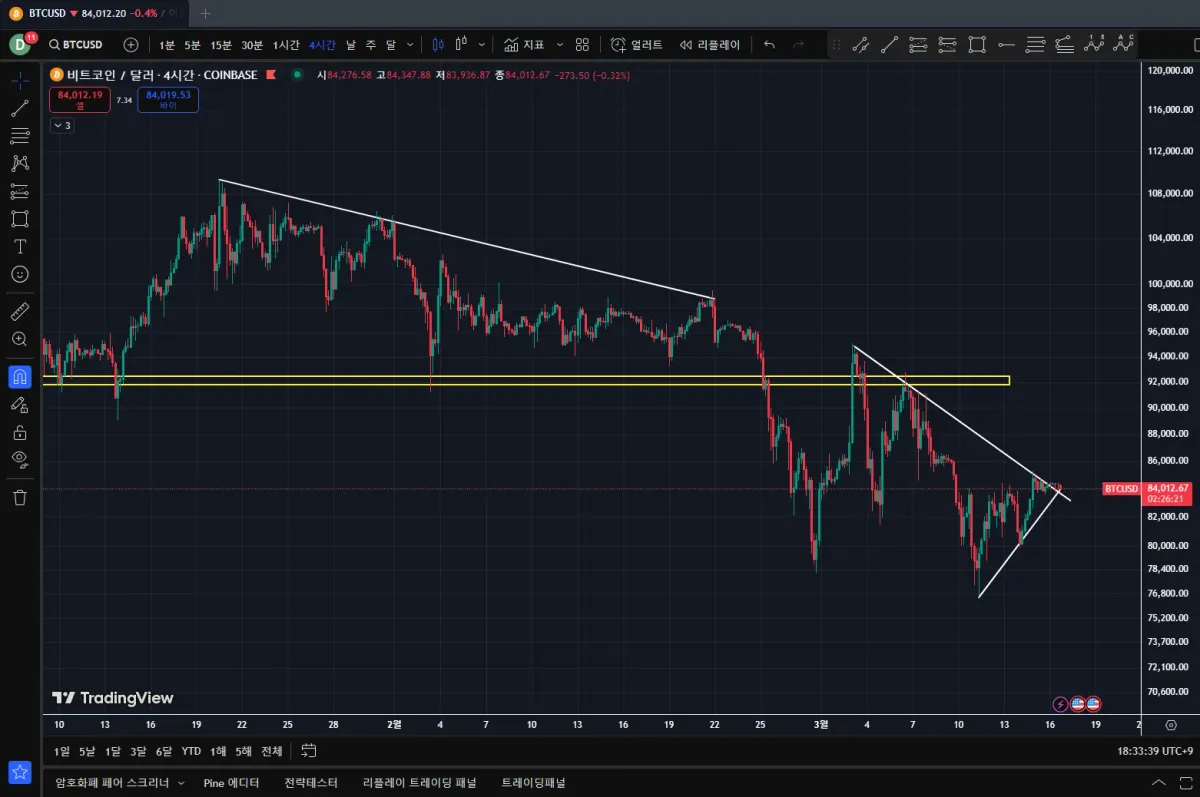Screen dimensions: 1200x797
Task: Toggle lock all drawings padlock
Action: click(20, 432)
